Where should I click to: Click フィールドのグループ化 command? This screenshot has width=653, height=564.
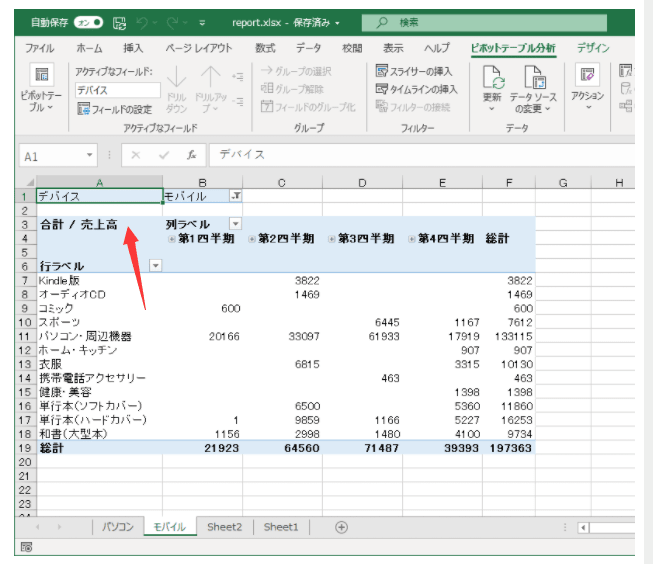point(308,107)
